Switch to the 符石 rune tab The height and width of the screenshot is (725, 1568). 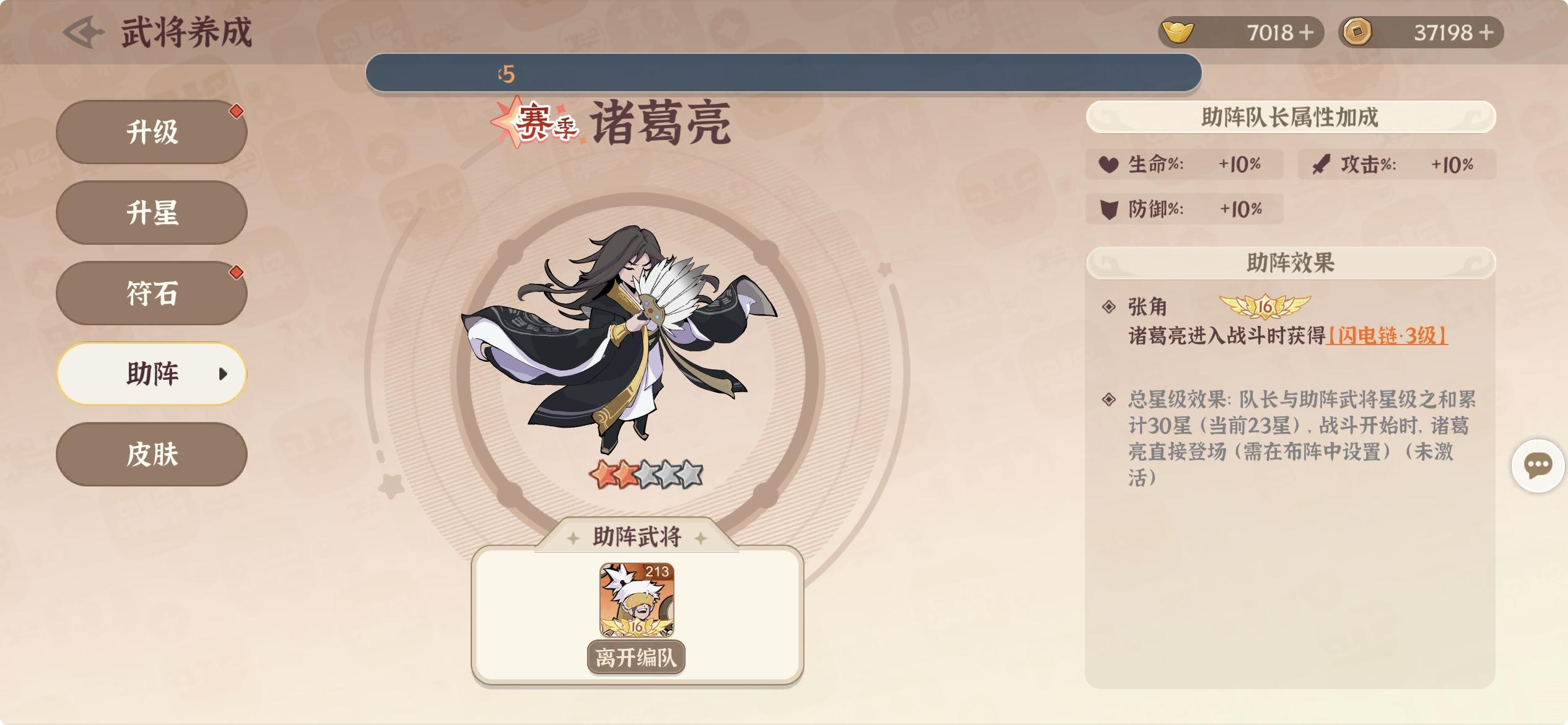point(152,293)
